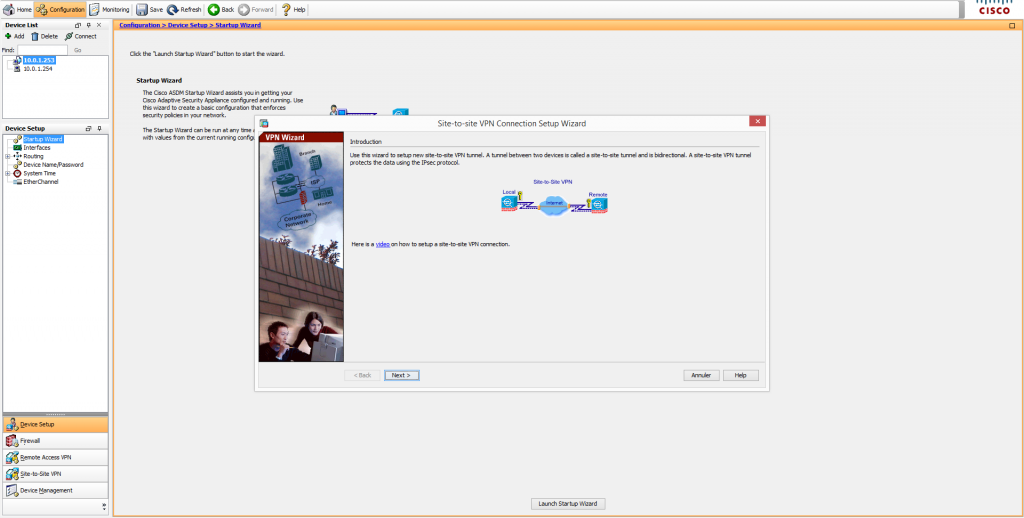Click the Internet cloud in VPN diagram
The image size is (1024, 518).
click(x=554, y=205)
